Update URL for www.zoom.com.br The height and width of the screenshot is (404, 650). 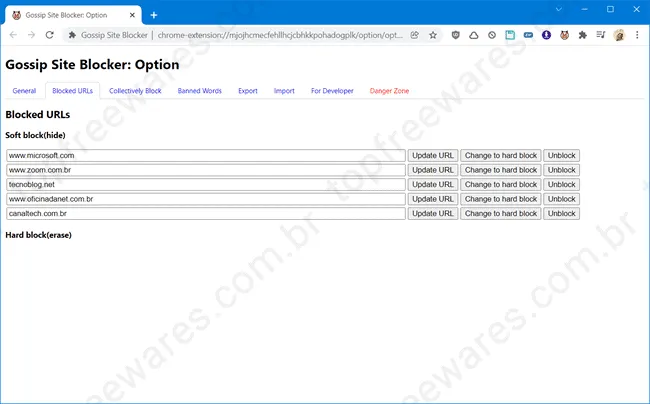tap(433, 170)
